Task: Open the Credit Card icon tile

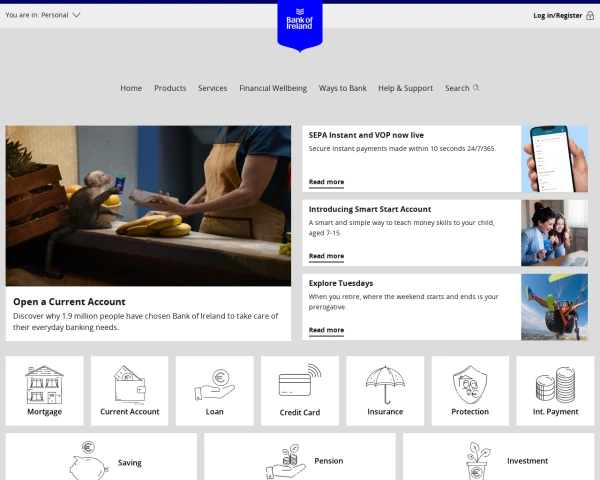Action: 299,384
